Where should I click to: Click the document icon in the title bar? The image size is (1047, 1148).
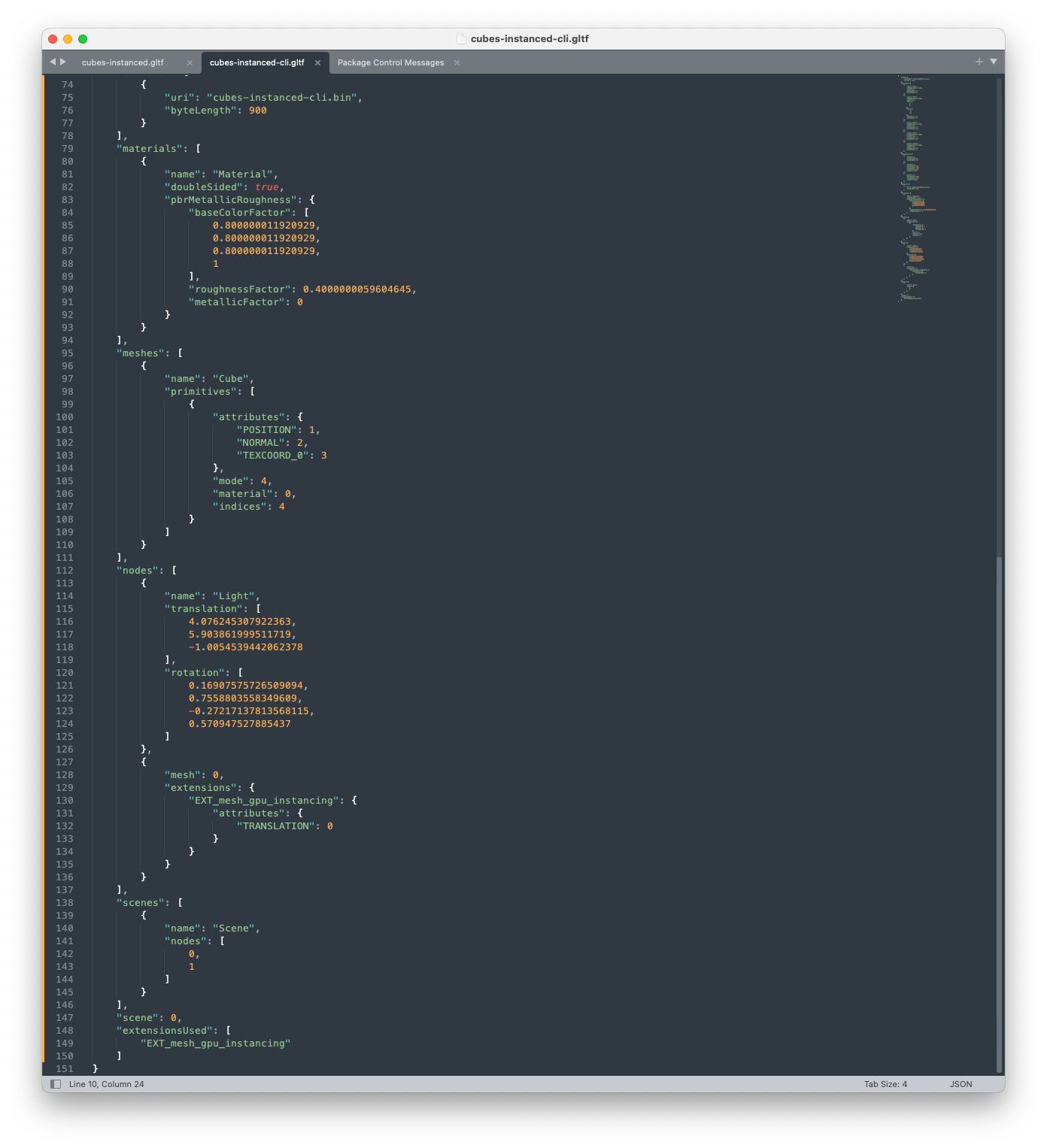coord(461,37)
